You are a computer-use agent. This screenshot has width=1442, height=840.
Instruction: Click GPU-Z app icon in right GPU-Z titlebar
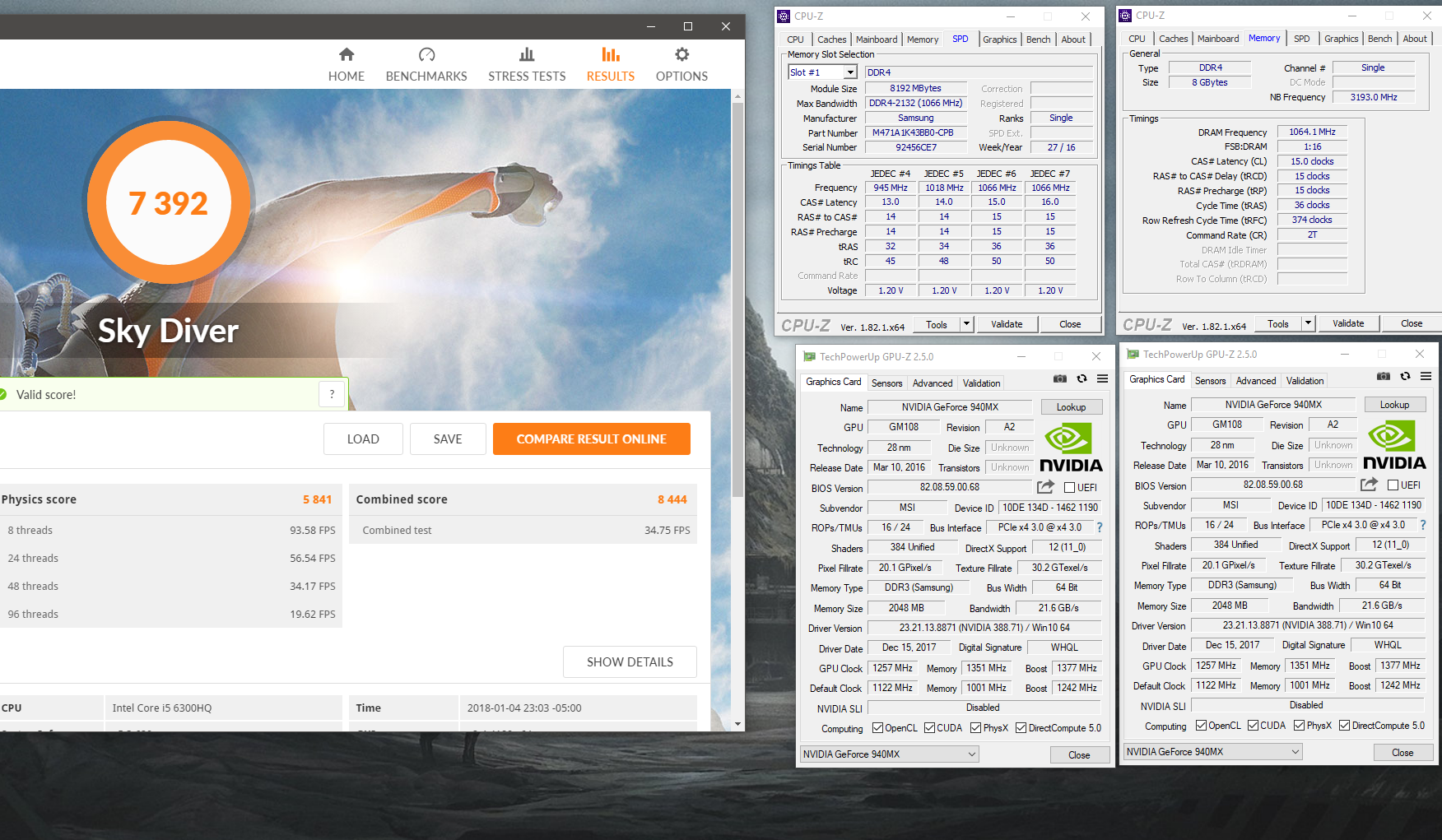(x=1133, y=354)
